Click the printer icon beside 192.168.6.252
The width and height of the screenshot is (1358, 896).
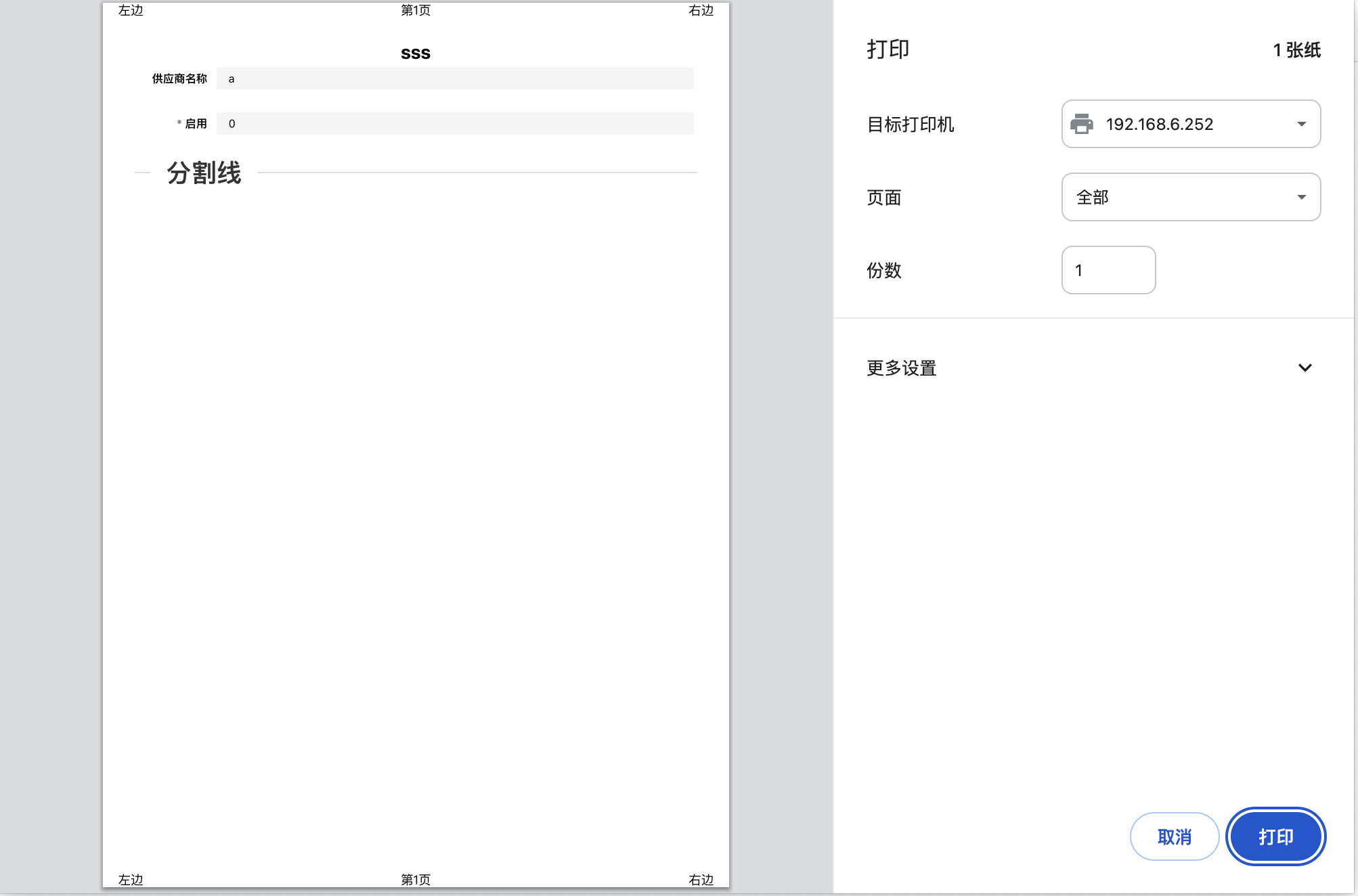[x=1082, y=124]
